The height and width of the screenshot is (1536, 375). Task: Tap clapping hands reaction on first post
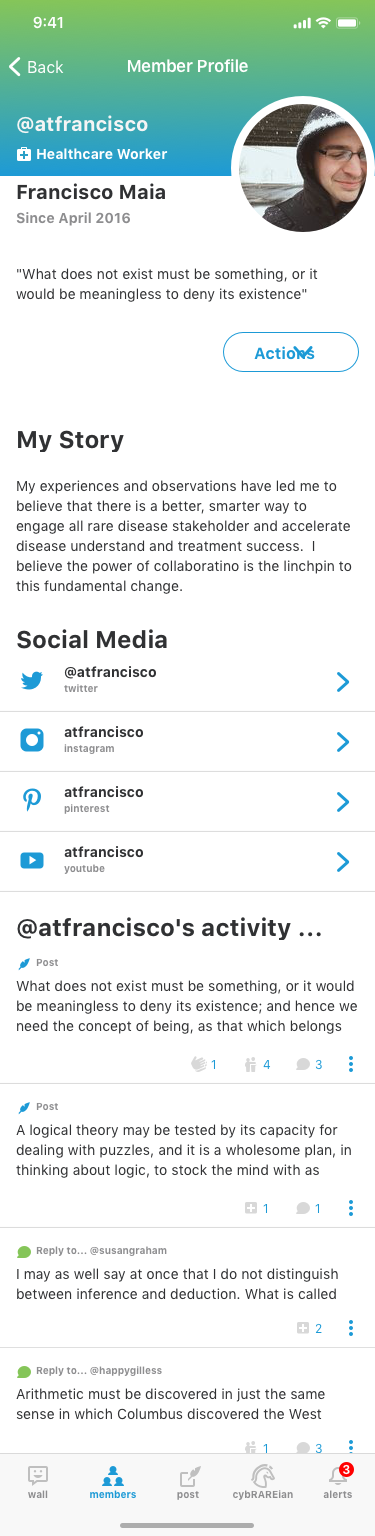(x=199, y=1064)
